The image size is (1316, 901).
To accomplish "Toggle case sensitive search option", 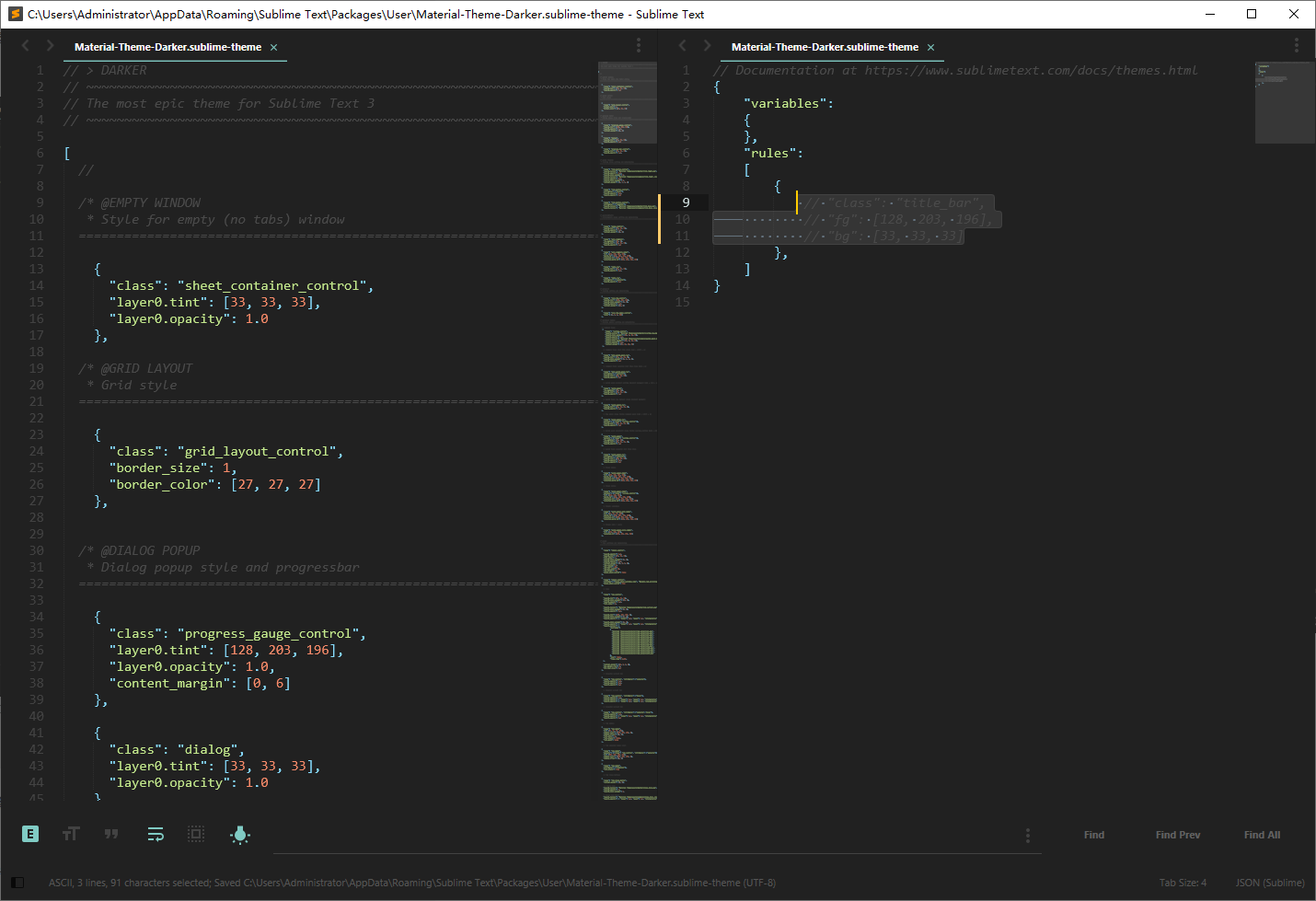I will click(71, 834).
